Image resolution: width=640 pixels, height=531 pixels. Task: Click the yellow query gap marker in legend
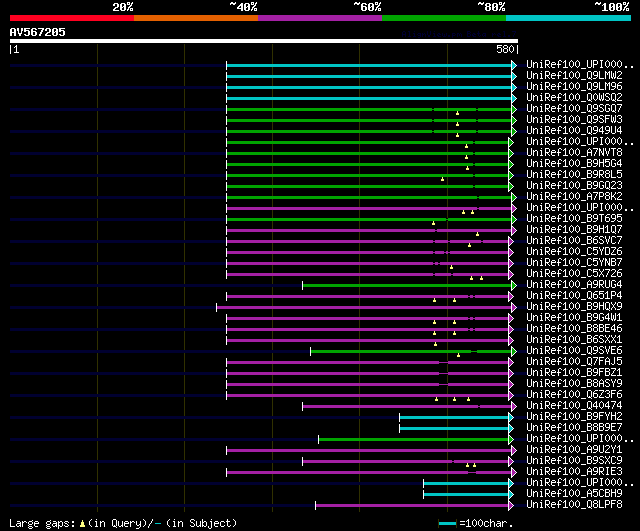tap(82, 524)
